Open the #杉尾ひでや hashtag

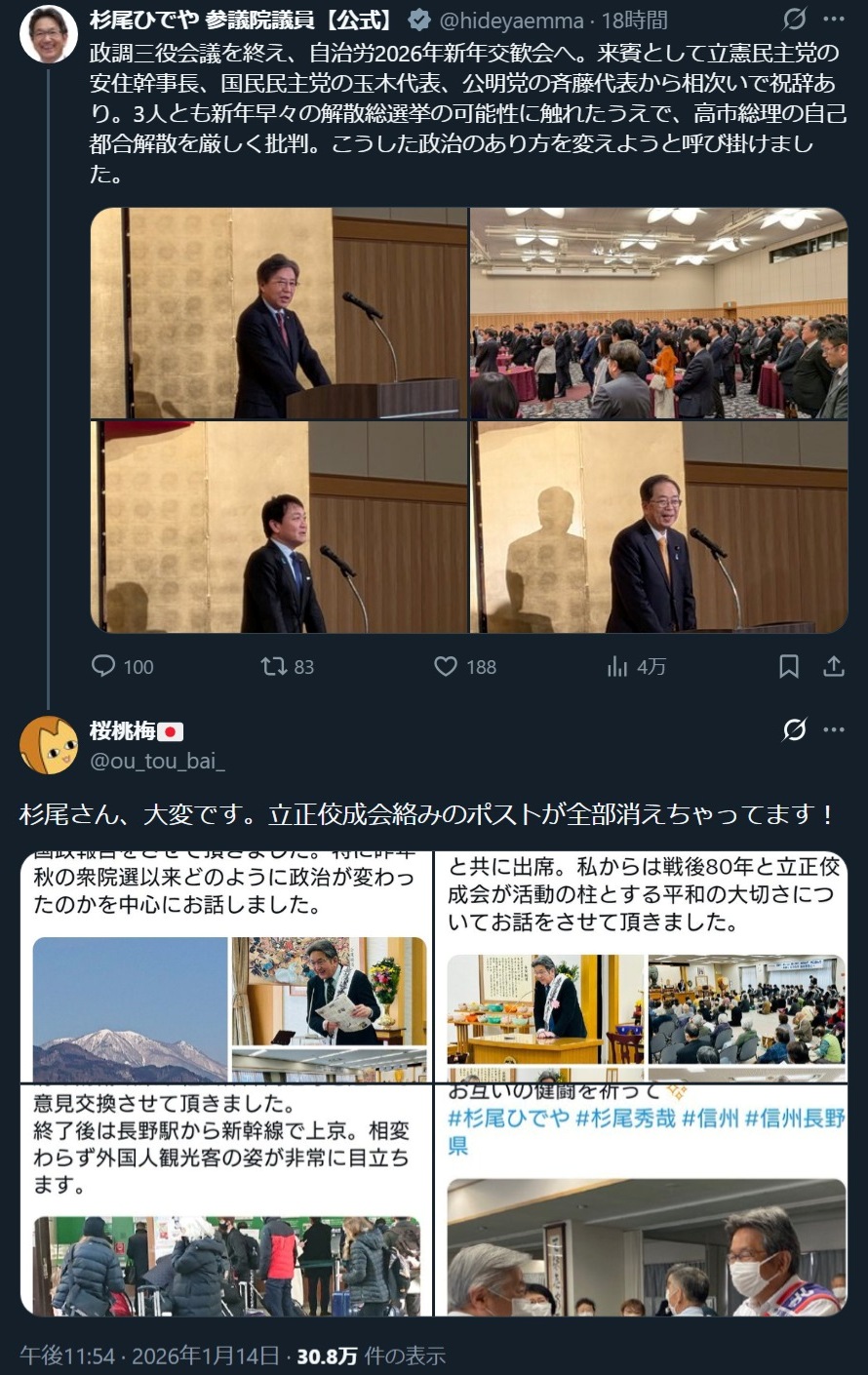click(508, 1118)
